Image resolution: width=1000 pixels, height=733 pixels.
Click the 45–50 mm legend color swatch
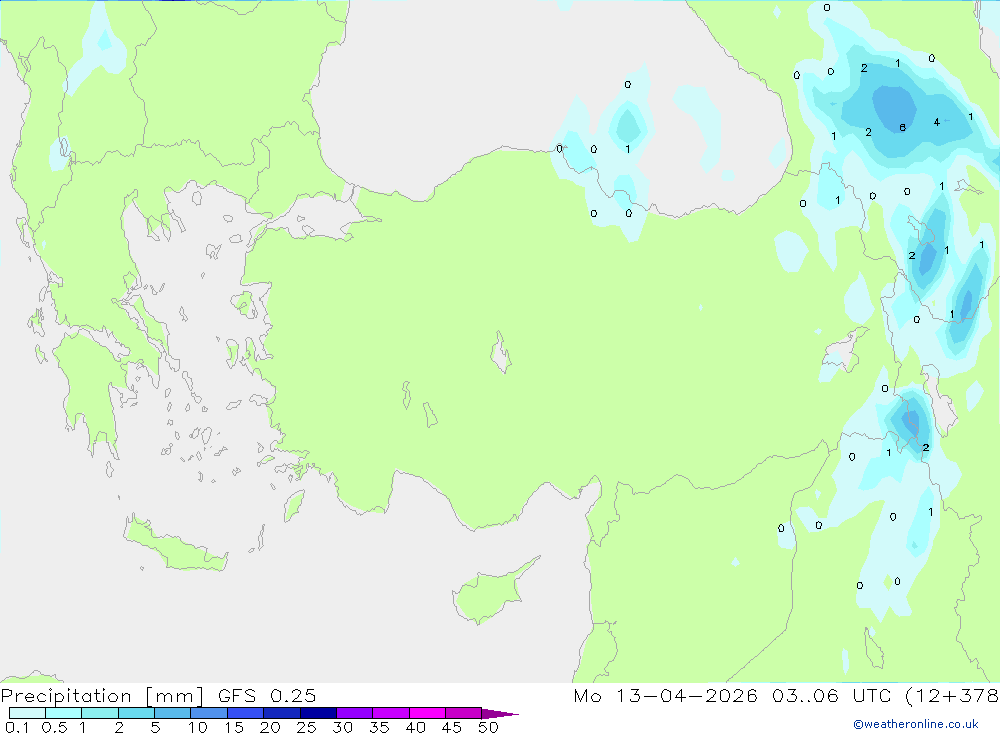464,713
